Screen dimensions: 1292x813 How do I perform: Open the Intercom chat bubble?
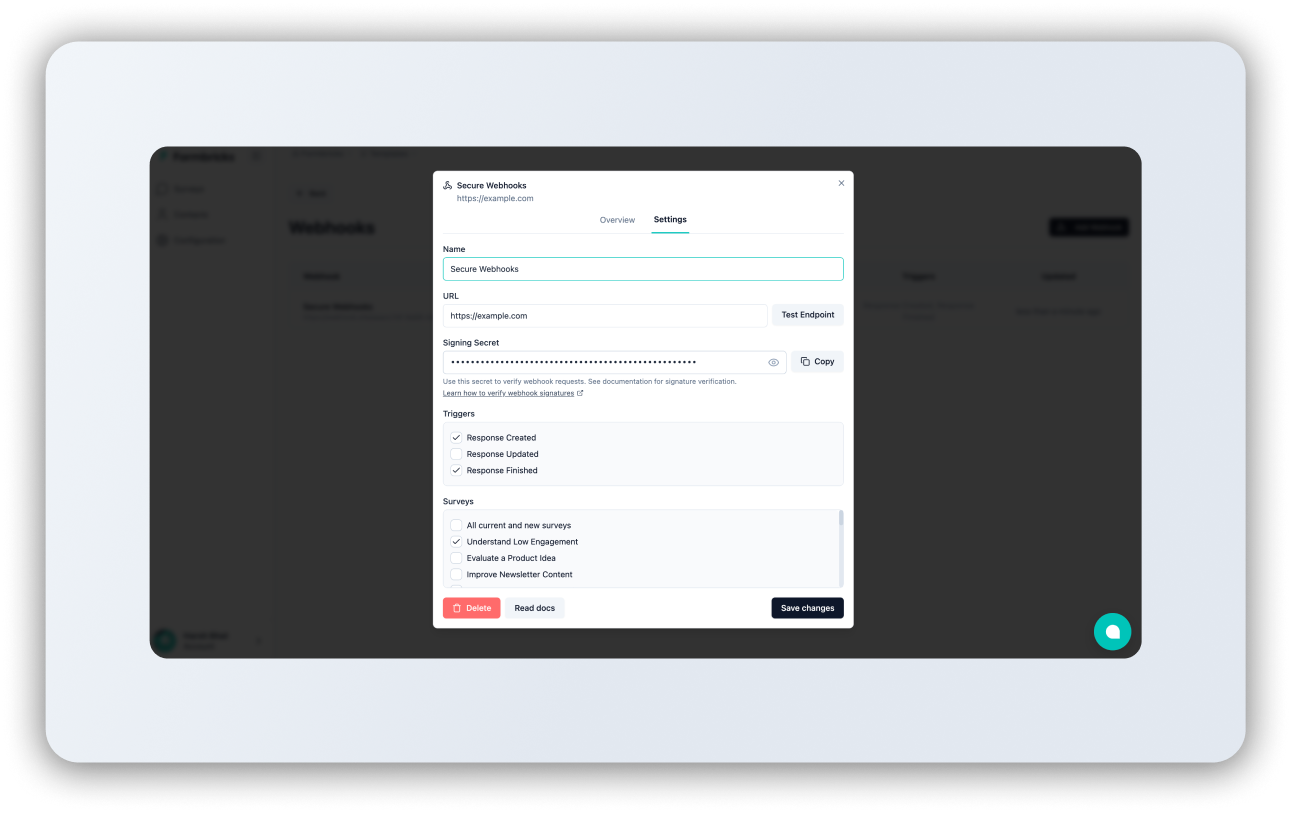[x=1112, y=631]
